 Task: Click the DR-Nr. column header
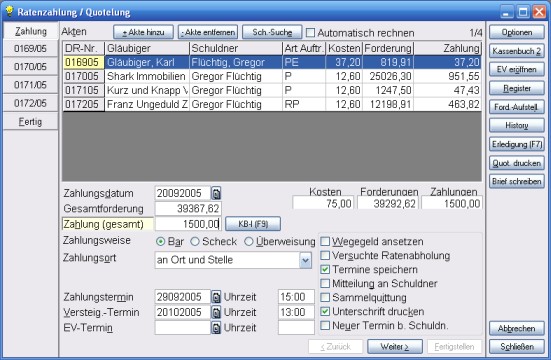tap(84, 48)
